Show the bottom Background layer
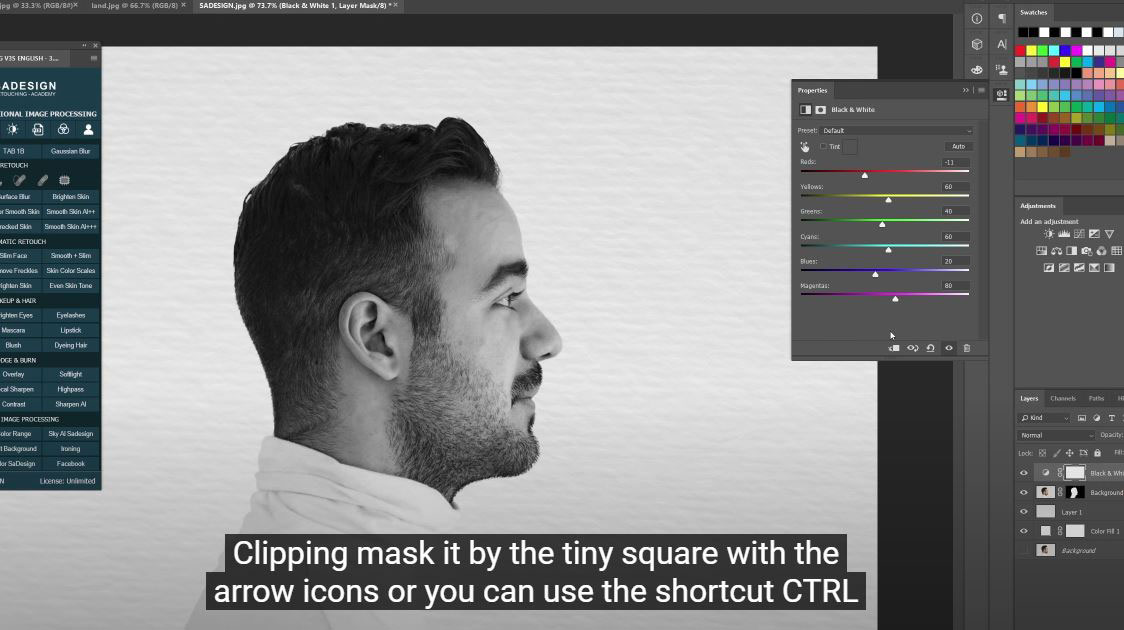The image size is (1124, 630). pos(1024,550)
